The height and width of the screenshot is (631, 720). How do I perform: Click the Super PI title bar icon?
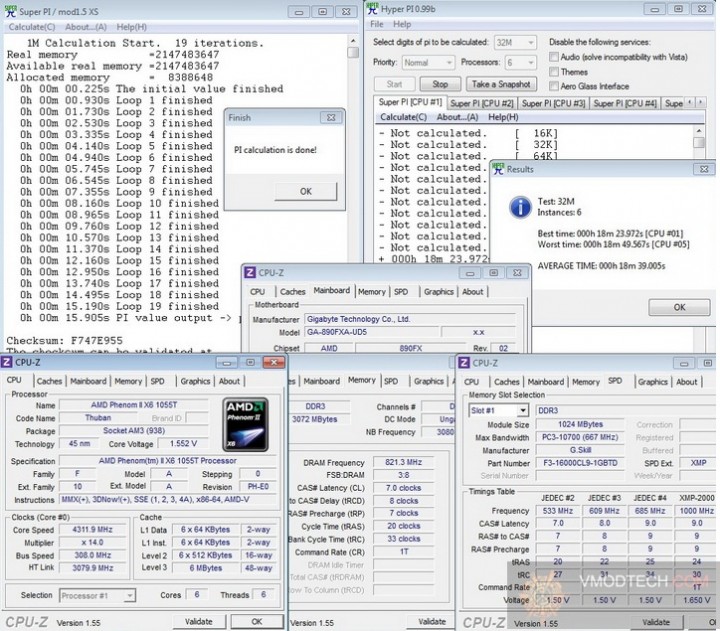tap(10, 11)
